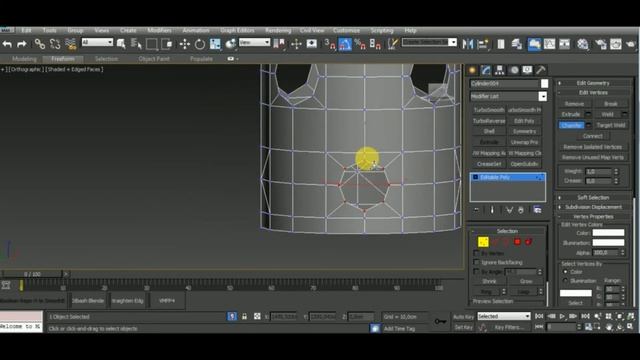
Task: Toggle the selection lock padlock icon
Action: pos(244,317)
